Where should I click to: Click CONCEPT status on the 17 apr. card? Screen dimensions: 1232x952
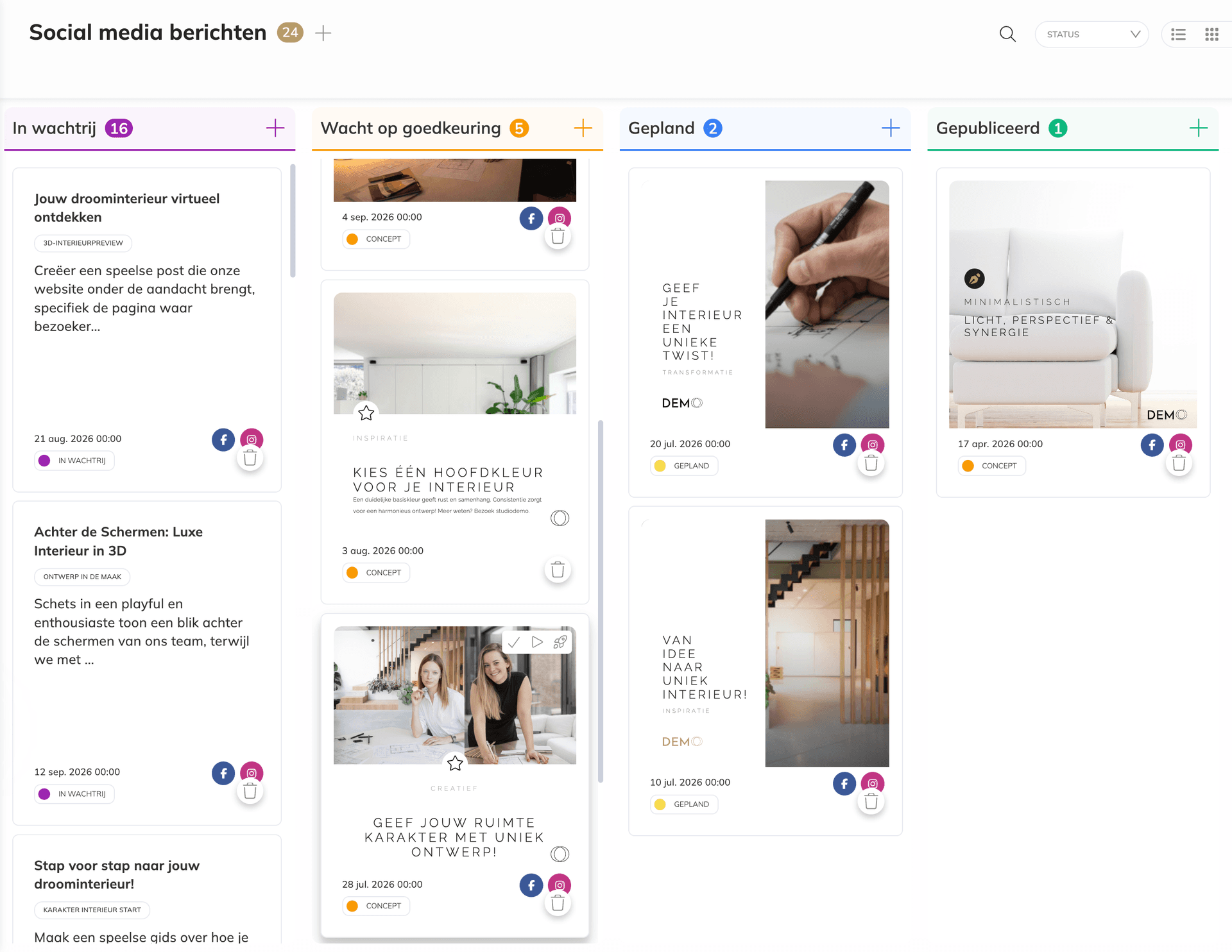992,466
